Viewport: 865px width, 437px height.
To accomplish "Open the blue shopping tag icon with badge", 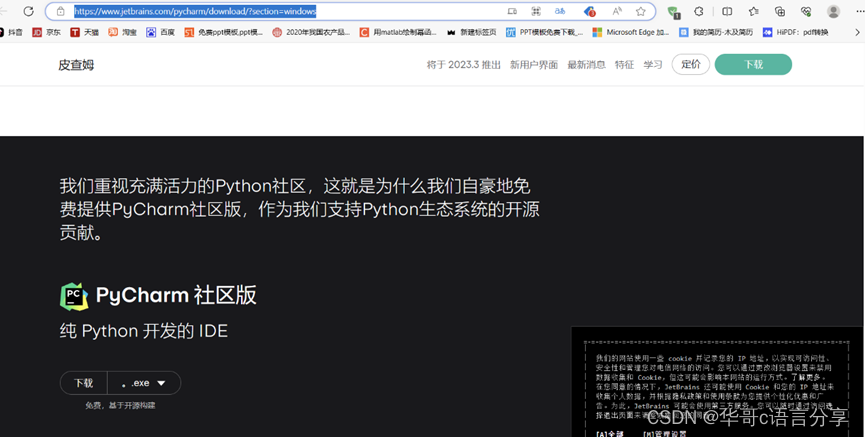I will coord(589,11).
